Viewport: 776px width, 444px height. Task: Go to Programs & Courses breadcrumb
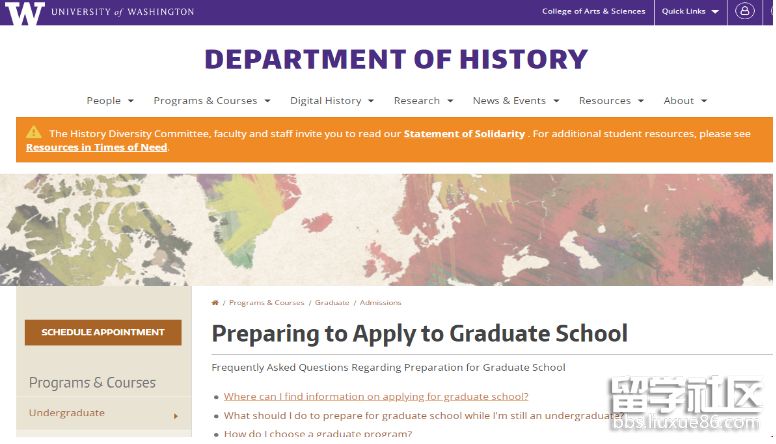pos(267,302)
